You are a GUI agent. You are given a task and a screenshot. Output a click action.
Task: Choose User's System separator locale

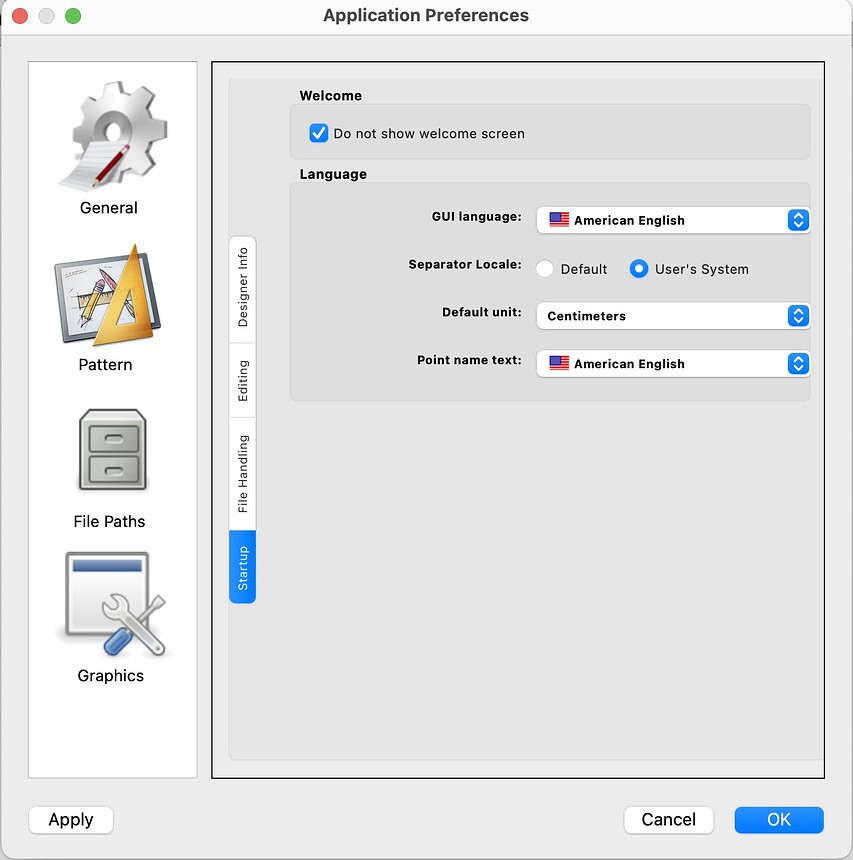point(638,268)
